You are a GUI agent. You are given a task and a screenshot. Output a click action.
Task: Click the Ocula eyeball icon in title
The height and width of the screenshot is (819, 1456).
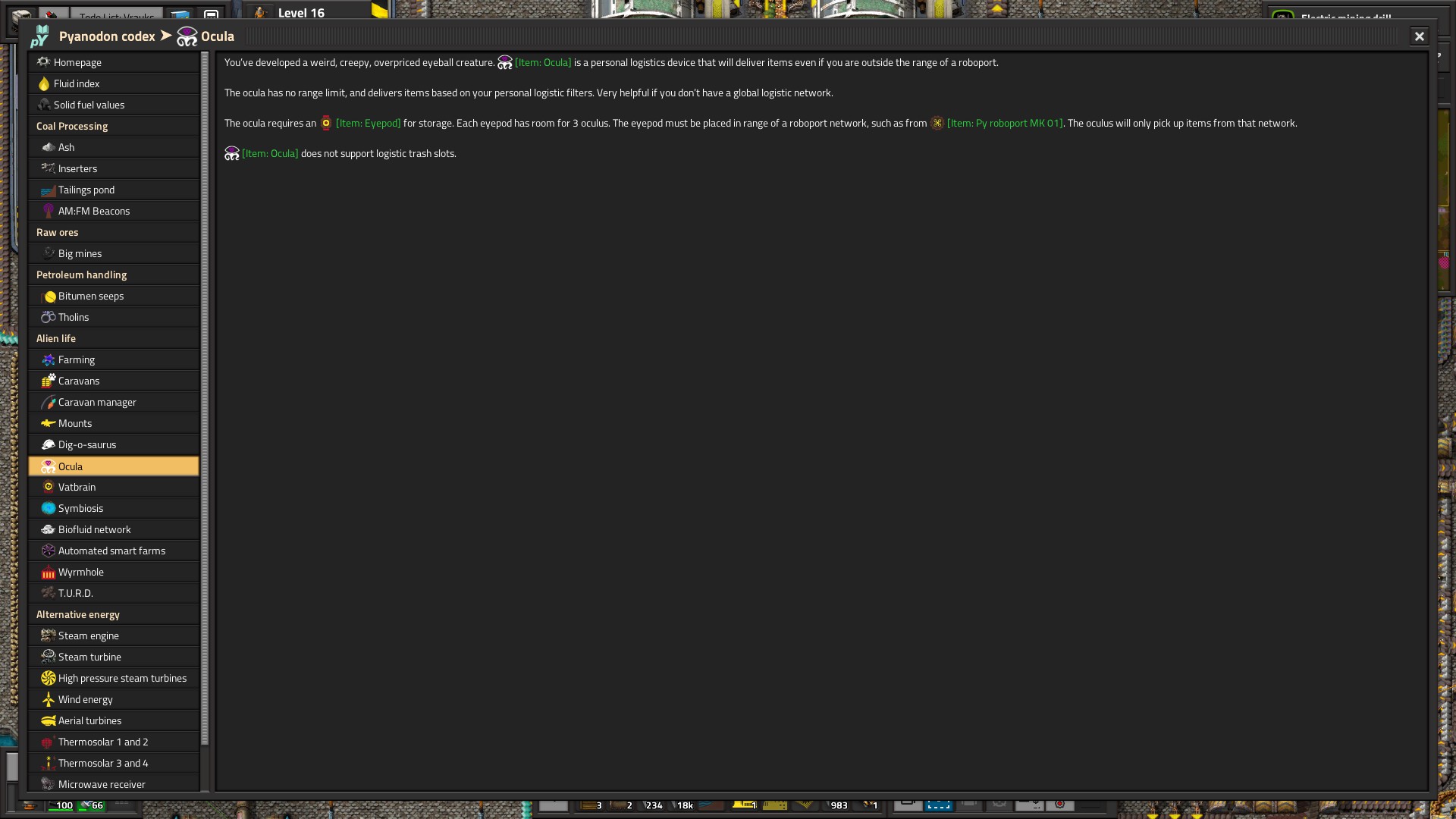[187, 36]
